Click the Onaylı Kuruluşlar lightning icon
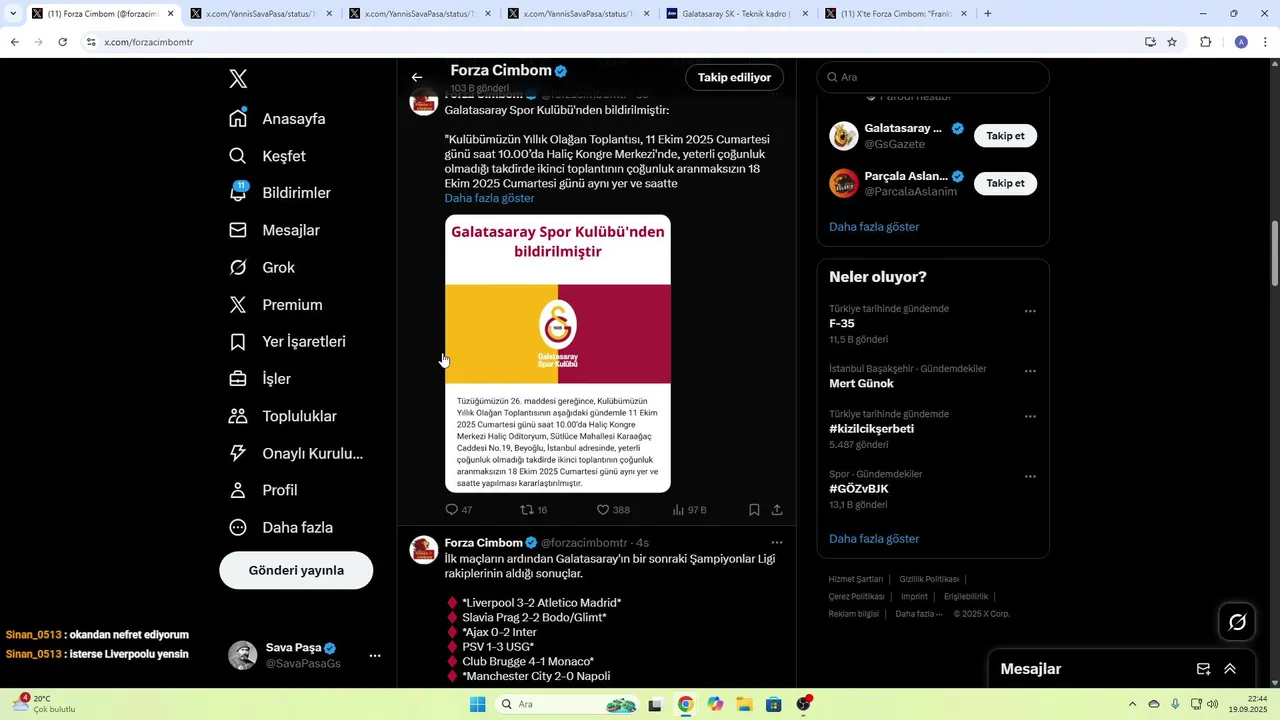The image size is (1280, 720). point(238,453)
